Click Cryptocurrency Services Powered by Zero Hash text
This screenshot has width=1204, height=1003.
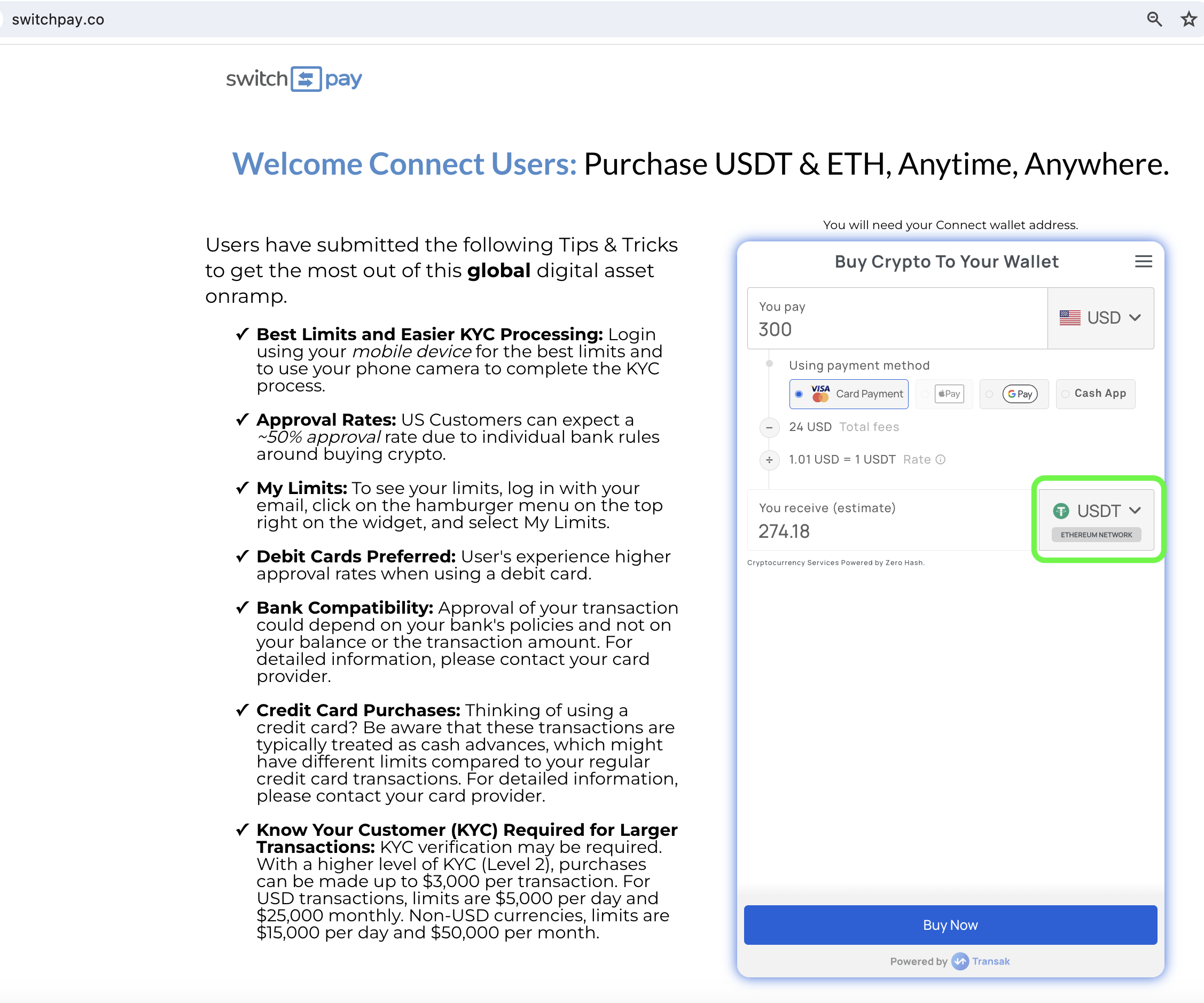point(835,563)
